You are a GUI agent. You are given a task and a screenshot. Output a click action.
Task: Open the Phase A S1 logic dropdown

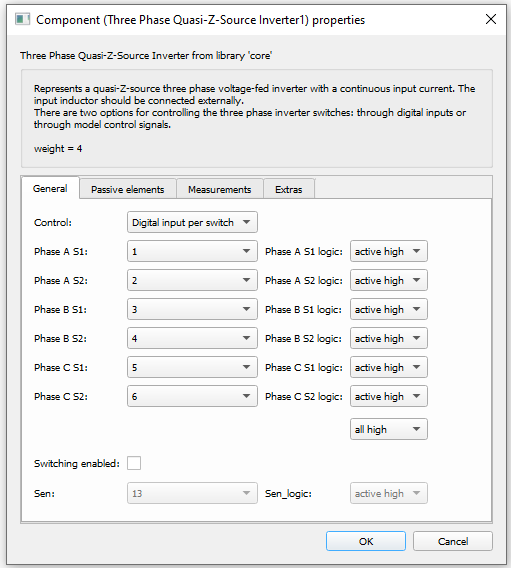pyautogui.click(x=389, y=251)
